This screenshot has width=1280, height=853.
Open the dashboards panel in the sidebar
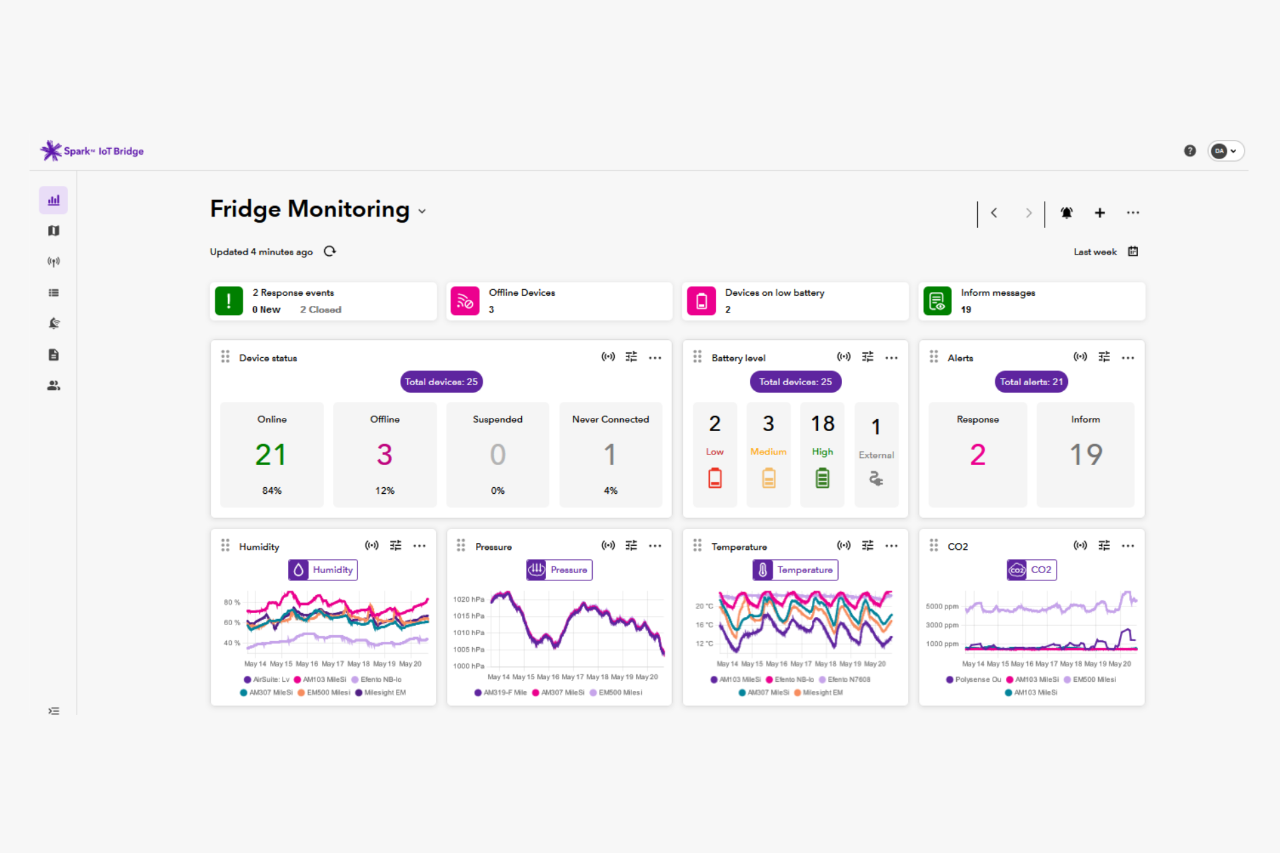pyautogui.click(x=53, y=200)
